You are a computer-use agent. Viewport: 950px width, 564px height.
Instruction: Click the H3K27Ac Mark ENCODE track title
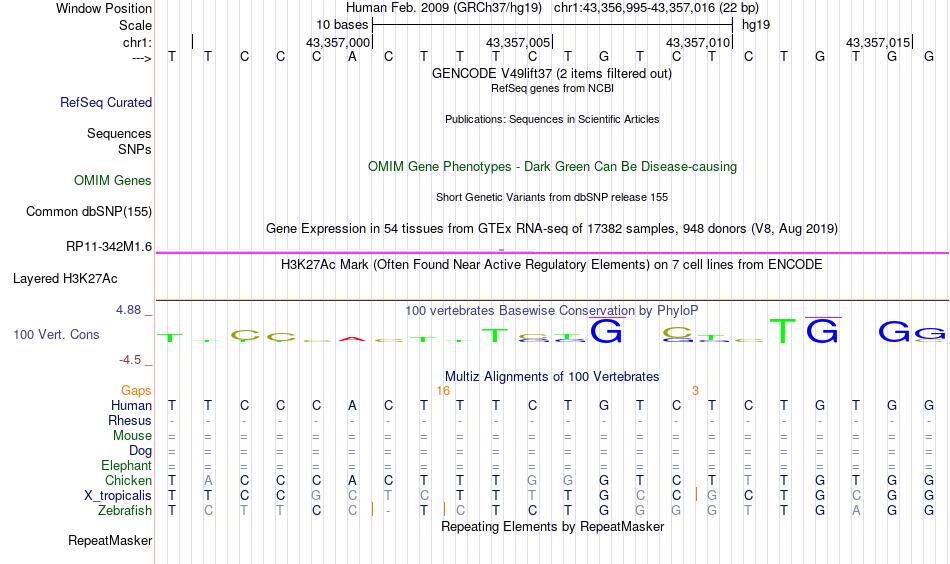[x=552, y=265]
